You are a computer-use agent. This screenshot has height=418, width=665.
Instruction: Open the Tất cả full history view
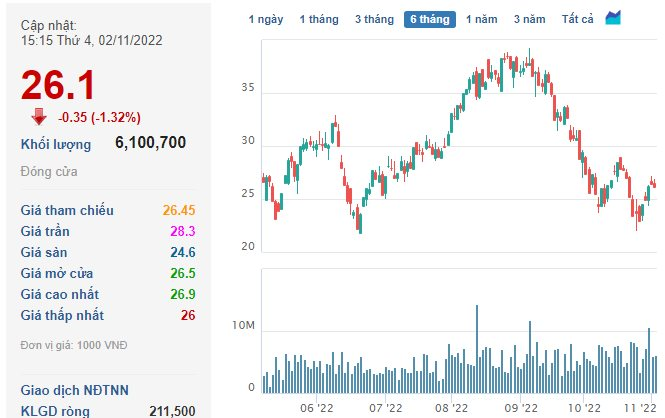tap(577, 19)
